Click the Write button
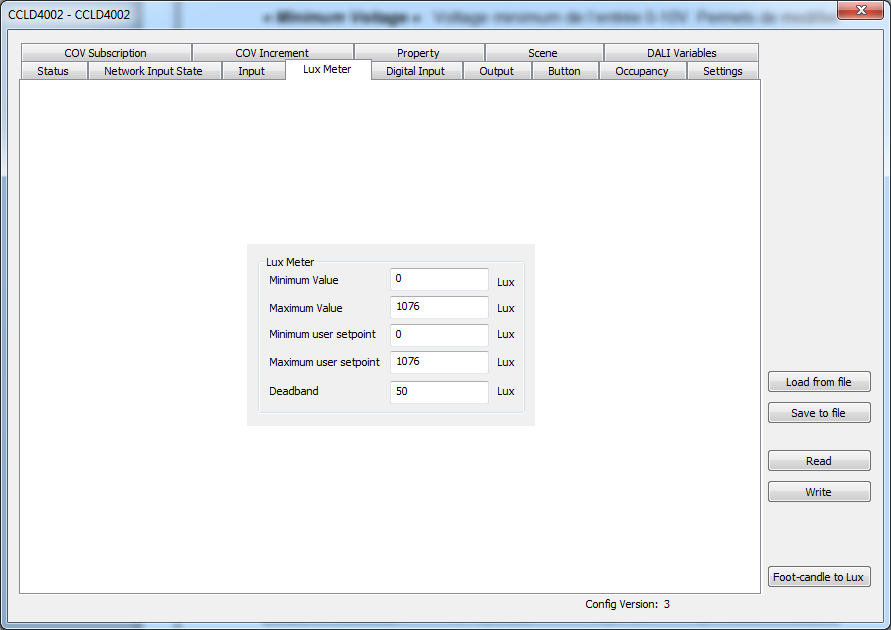Screen dimensions: 891x630 pyautogui.click(x=819, y=492)
